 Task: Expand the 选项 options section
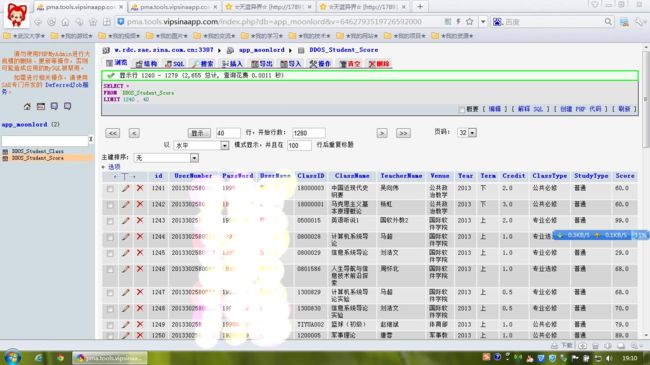click(114, 167)
